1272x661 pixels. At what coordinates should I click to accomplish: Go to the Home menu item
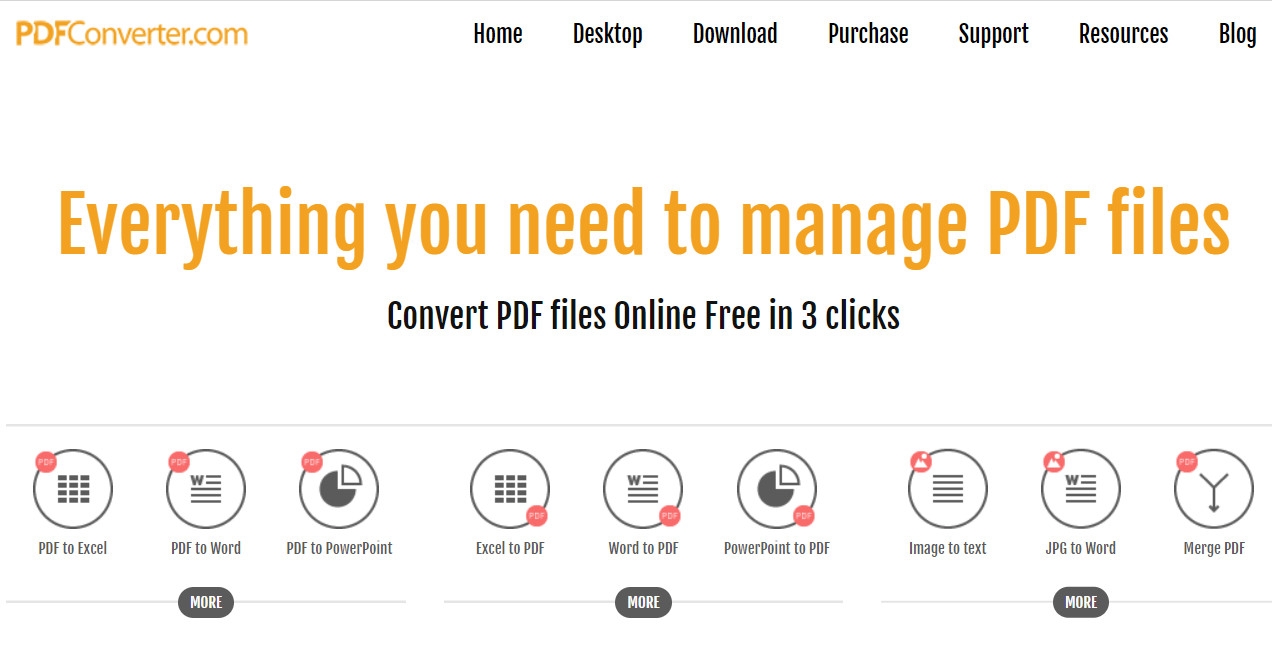[498, 34]
